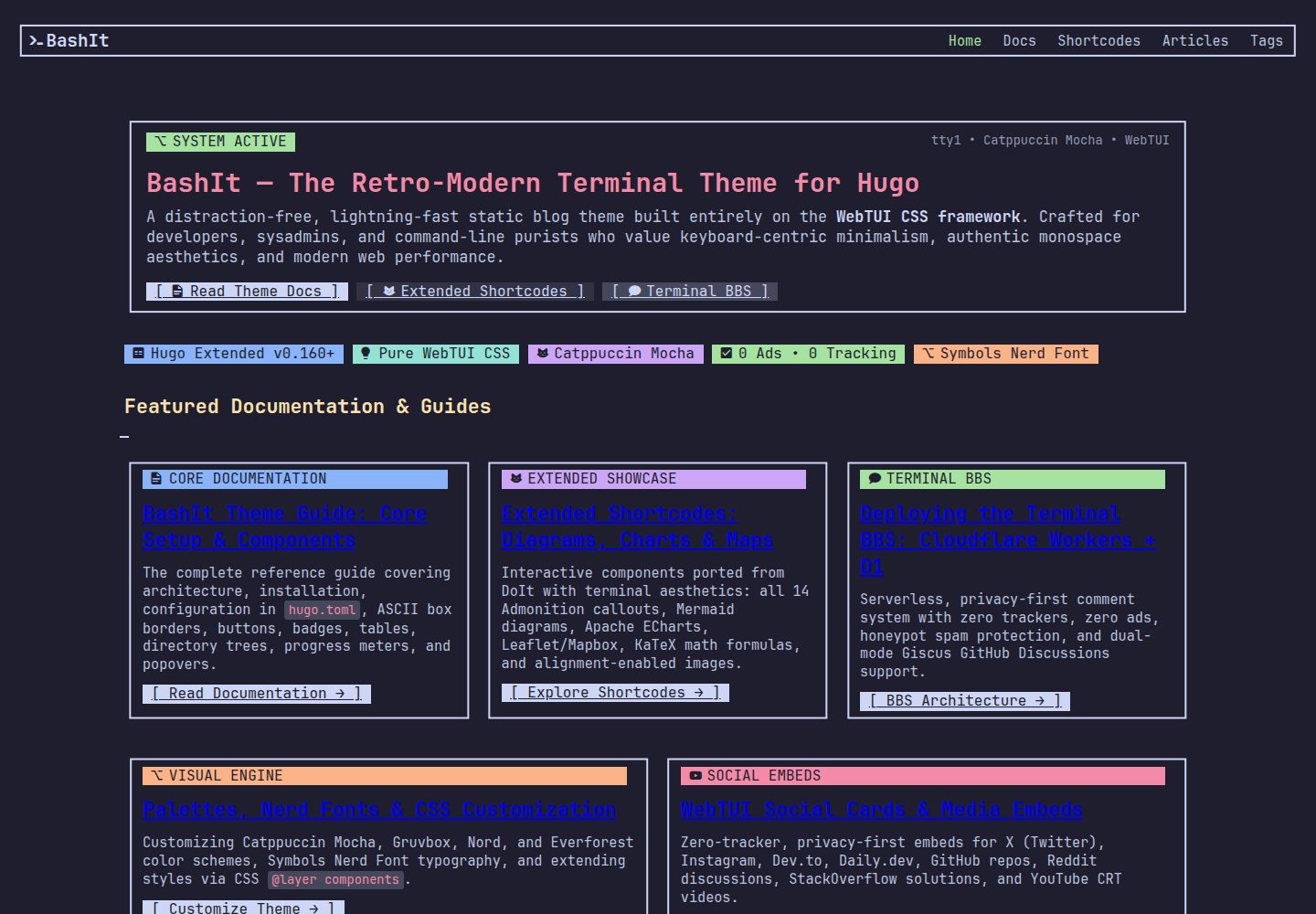Click the chat icon in the green TERMINAL BBS card header

[875, 479]
